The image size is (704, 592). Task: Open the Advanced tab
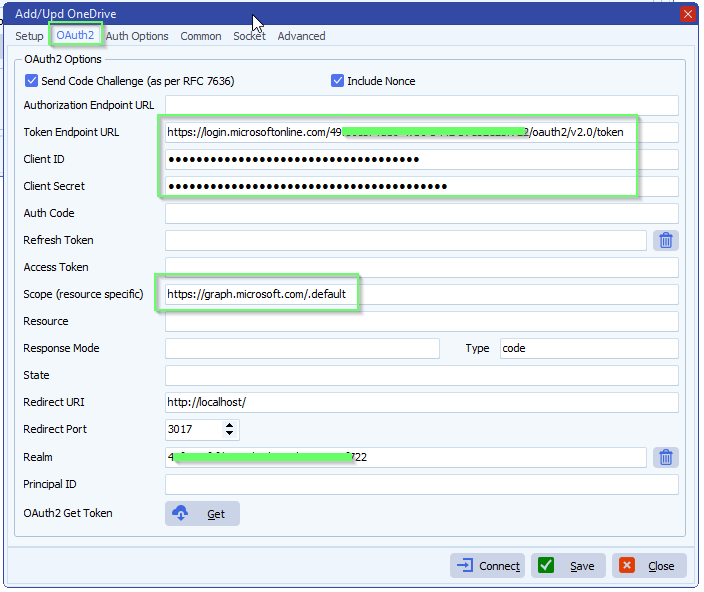click(301, 36)
